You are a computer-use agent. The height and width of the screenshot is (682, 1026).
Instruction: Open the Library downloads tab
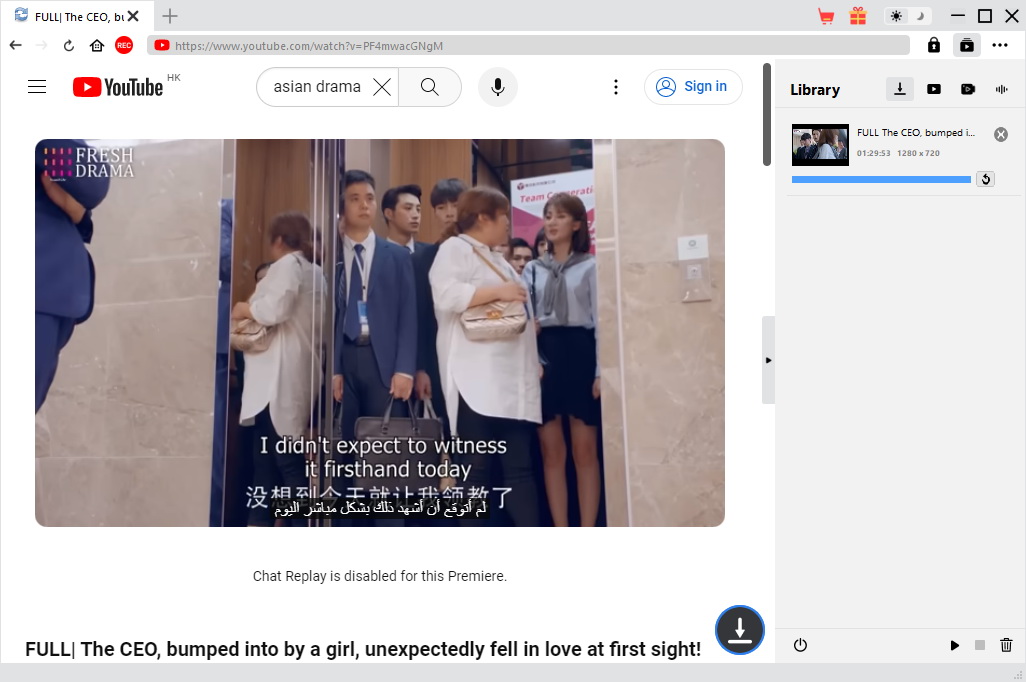pos(900,89)
